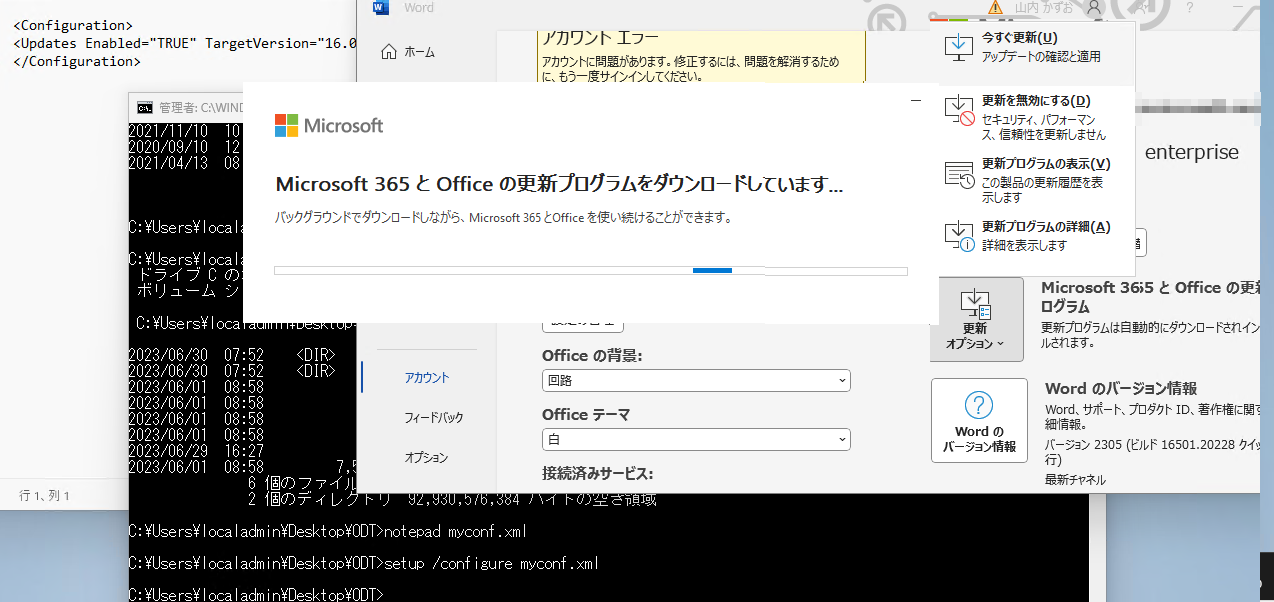Click the 2 個のディレクトリ line in command prompt

pos(451,499)
